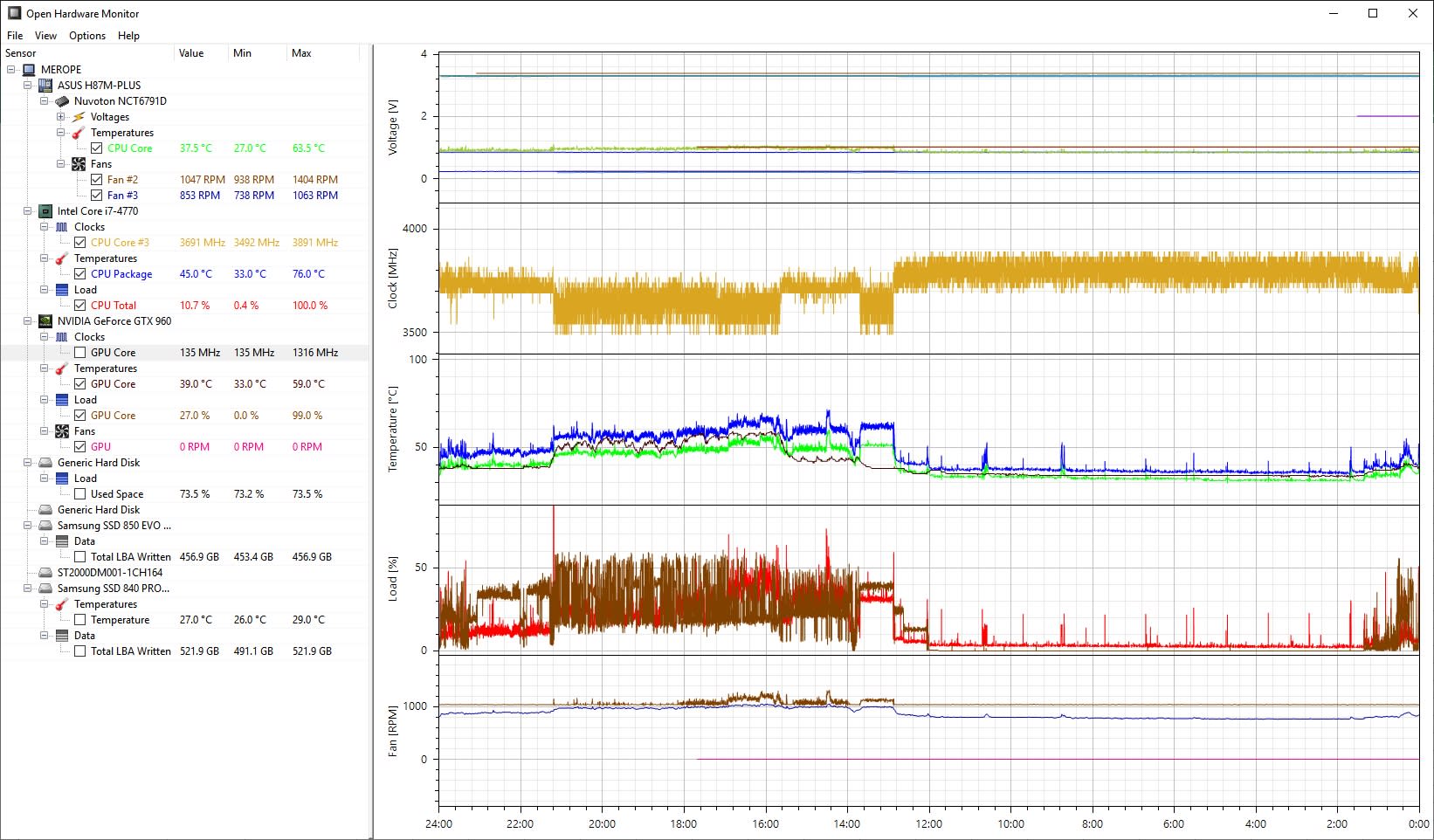Click the Data icon under Samsung SSD 840 PRO
The width and height of the screenshot is (1434, 840).
tap(62, 636)
